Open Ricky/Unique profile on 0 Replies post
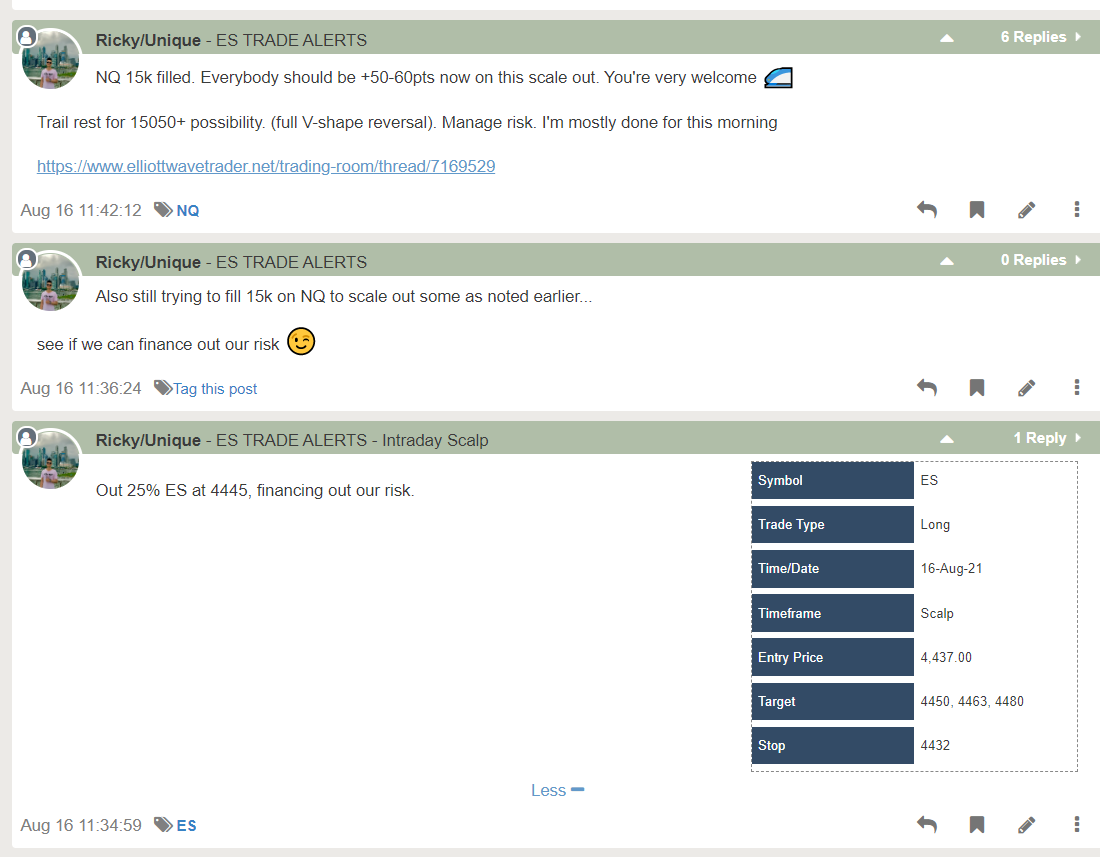The image size is (1100, 857). (148, 262)
